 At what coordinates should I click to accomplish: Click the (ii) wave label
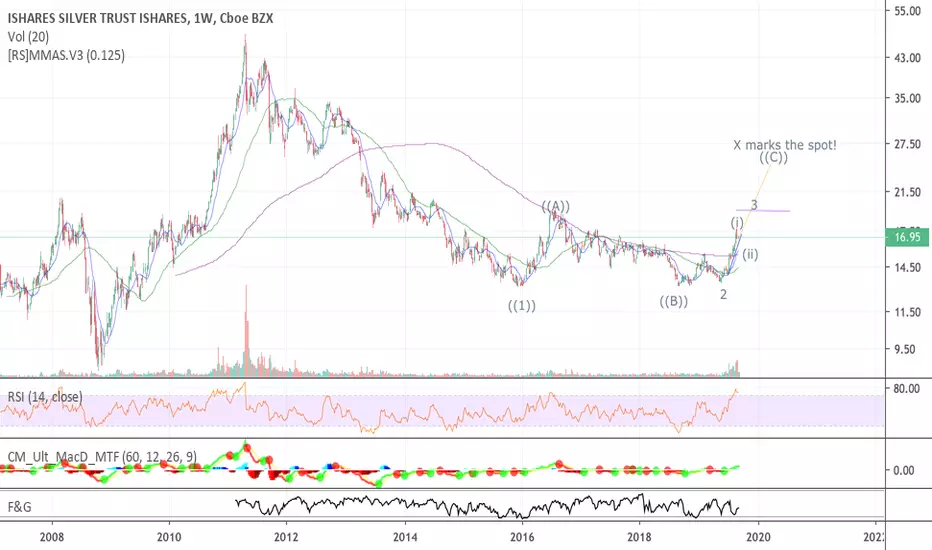click(750, 254)
